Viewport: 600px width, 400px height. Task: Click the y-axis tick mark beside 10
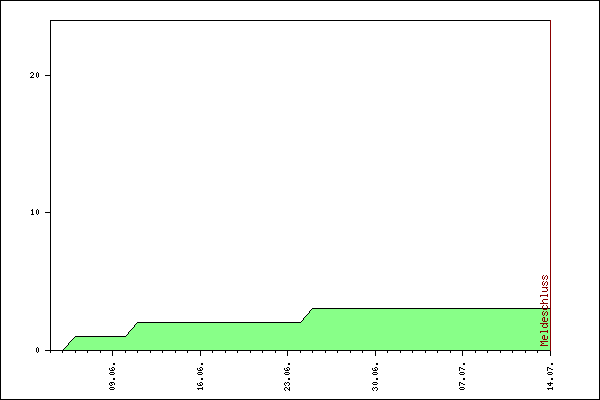[x=47, y=212]
